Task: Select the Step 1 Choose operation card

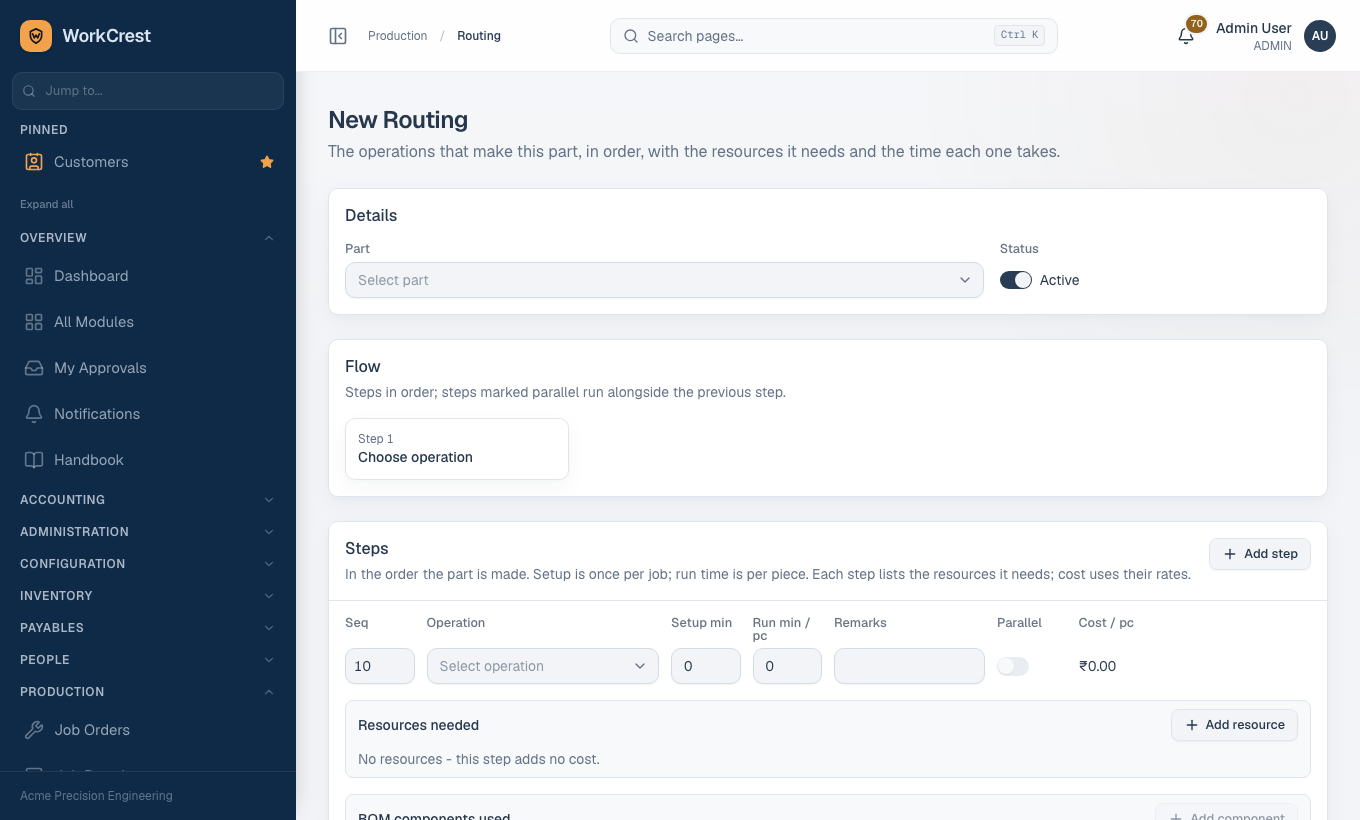Action: tap(457, 449)
